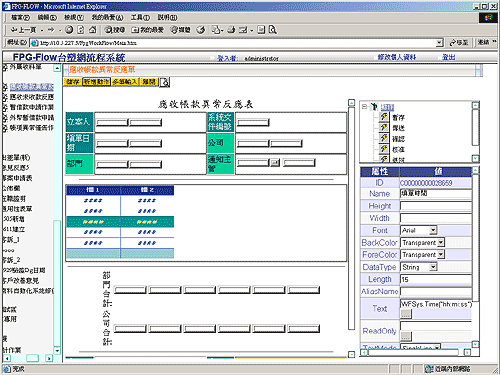Click the Width property input field
The height and width of the screenshot is (375, 500).
coord(436,218)
